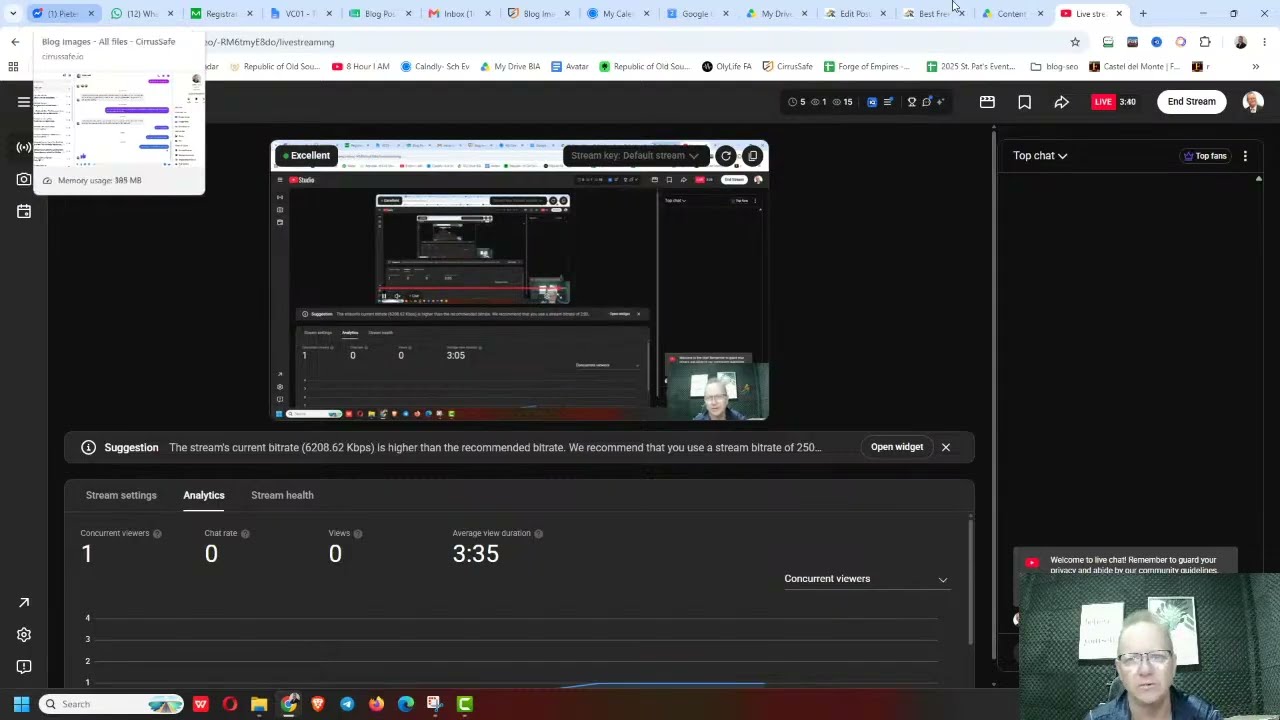Click the Top fans button
Viewport: 1280px width, 720px height.
click(1204, 156)
